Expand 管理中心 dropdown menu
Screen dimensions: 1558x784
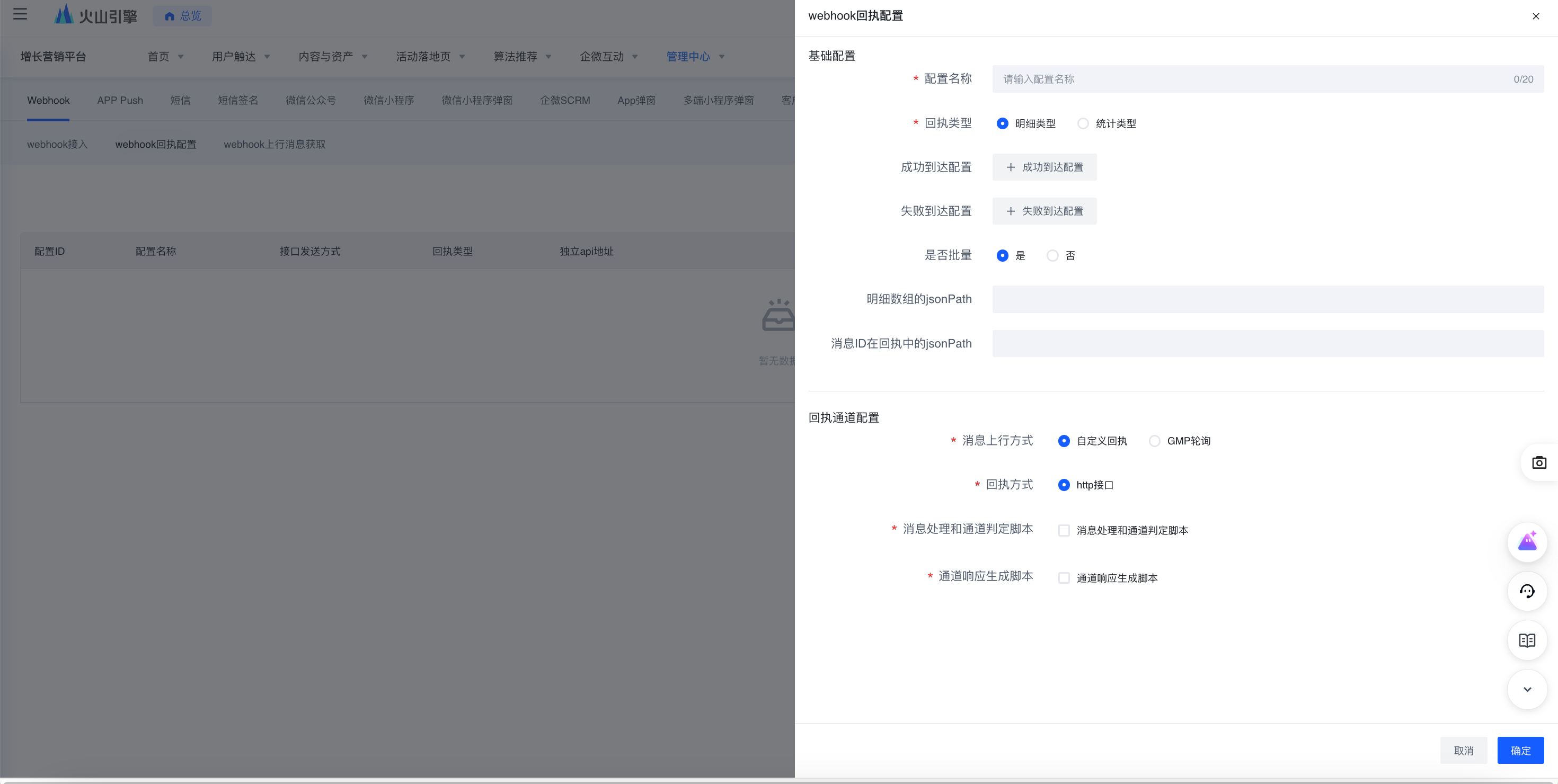(695, 56)
